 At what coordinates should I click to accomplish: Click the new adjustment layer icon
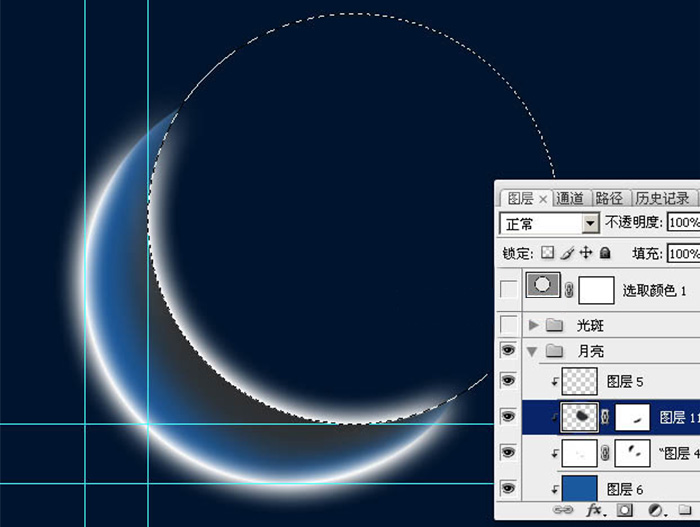point(655,510)
